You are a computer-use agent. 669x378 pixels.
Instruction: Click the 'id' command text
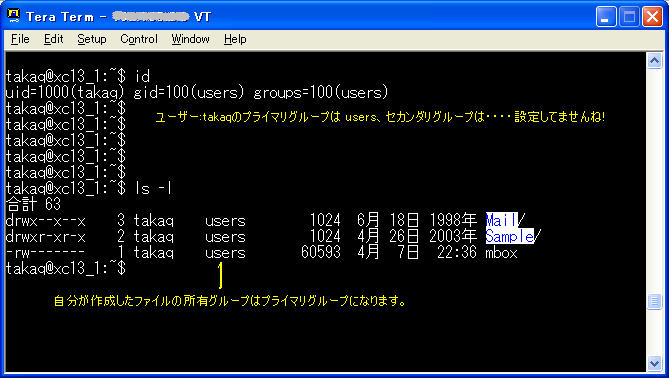tap(143, 76)
